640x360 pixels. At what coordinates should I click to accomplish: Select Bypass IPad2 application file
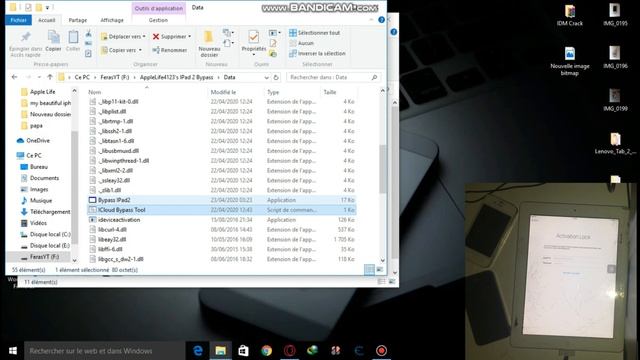(x=222, y=200)
